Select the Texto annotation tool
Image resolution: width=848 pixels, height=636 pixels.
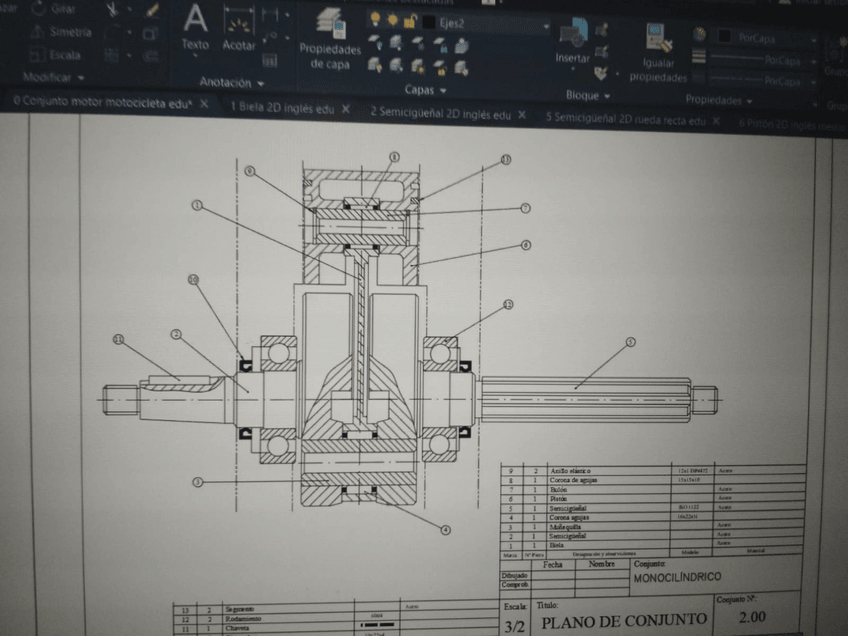195,27
